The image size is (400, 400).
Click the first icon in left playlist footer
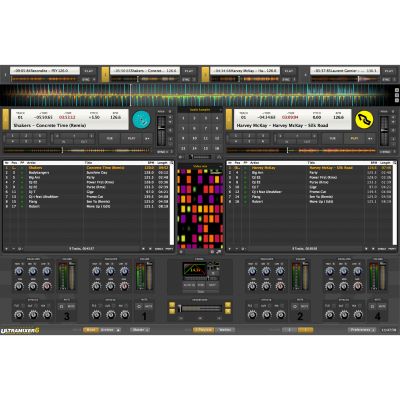pos(6,249)
